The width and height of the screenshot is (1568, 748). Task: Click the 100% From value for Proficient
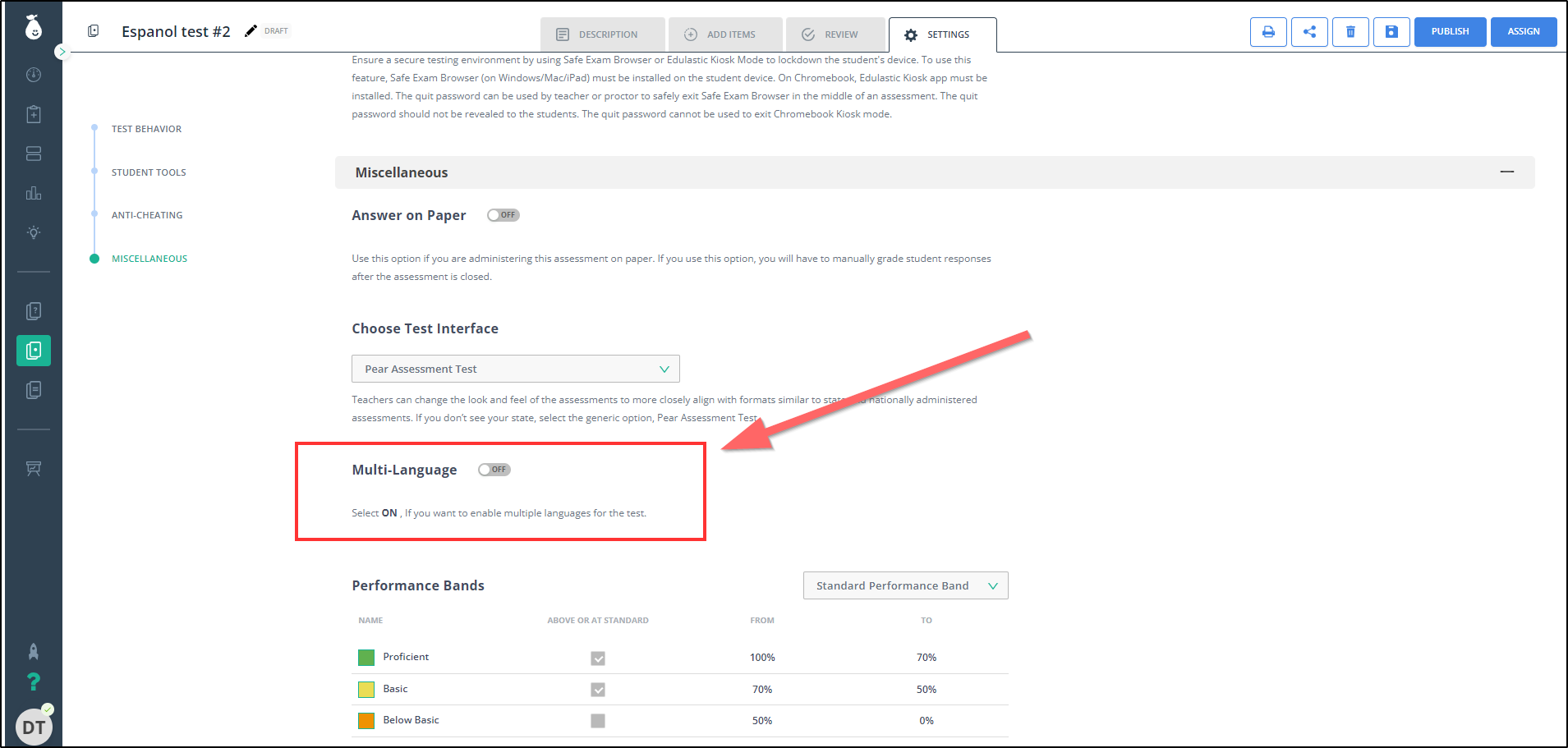coord(762,658)
